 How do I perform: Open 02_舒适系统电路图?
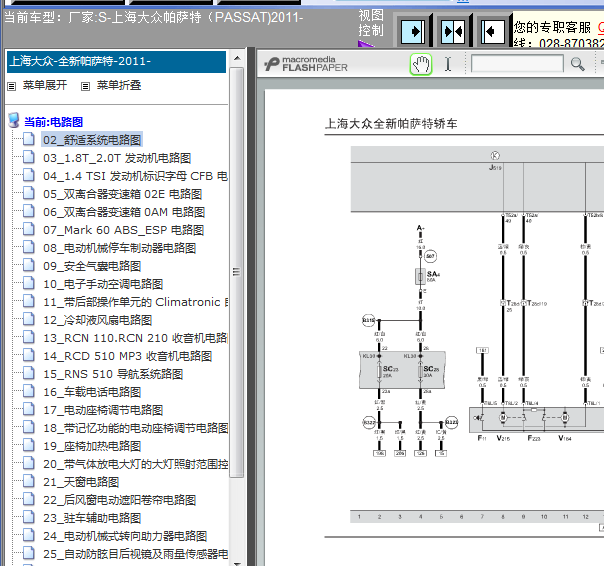click(92, 140)
